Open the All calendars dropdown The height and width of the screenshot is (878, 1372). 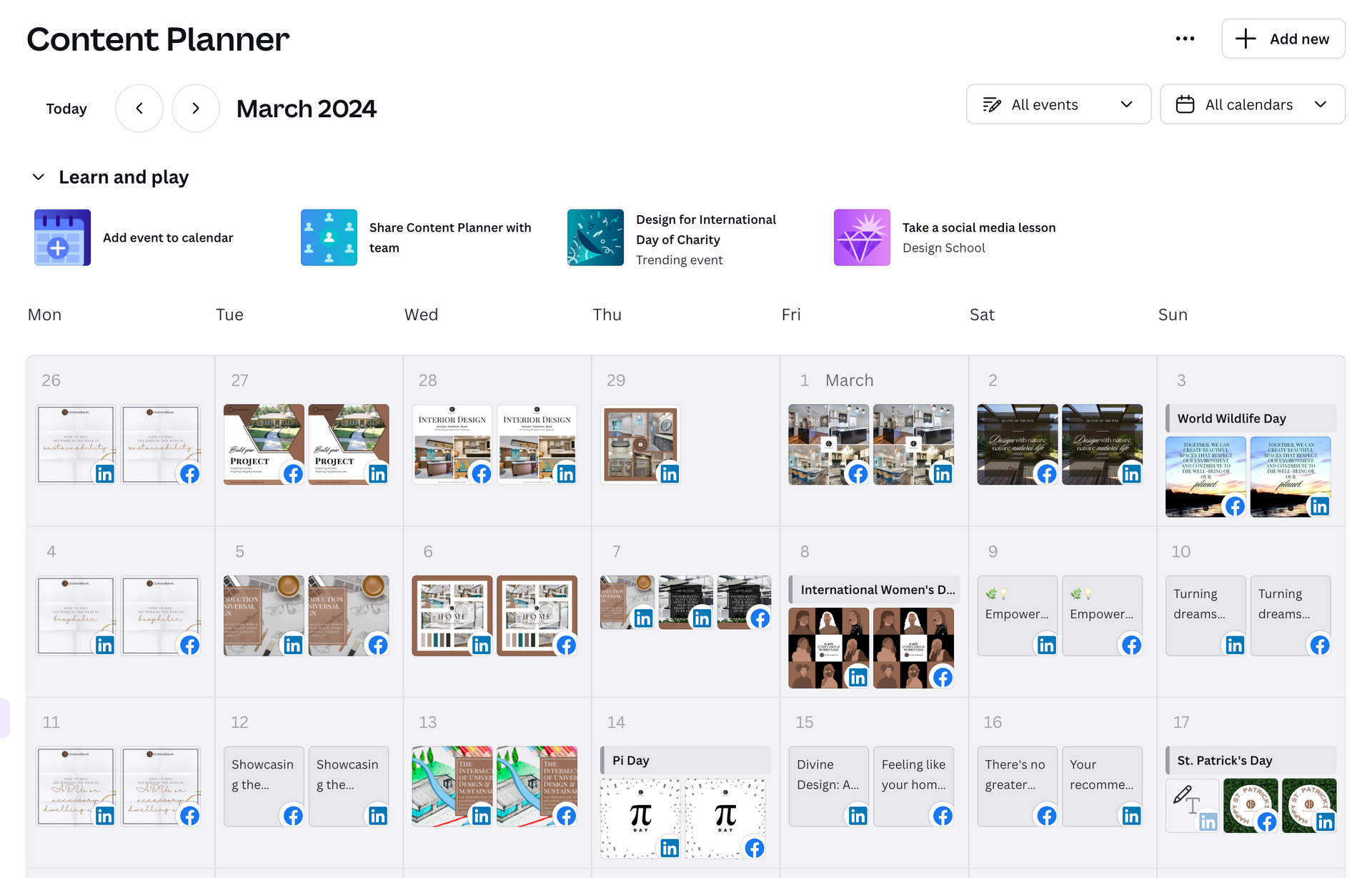pyautogui.click(x=1252, y=104)
